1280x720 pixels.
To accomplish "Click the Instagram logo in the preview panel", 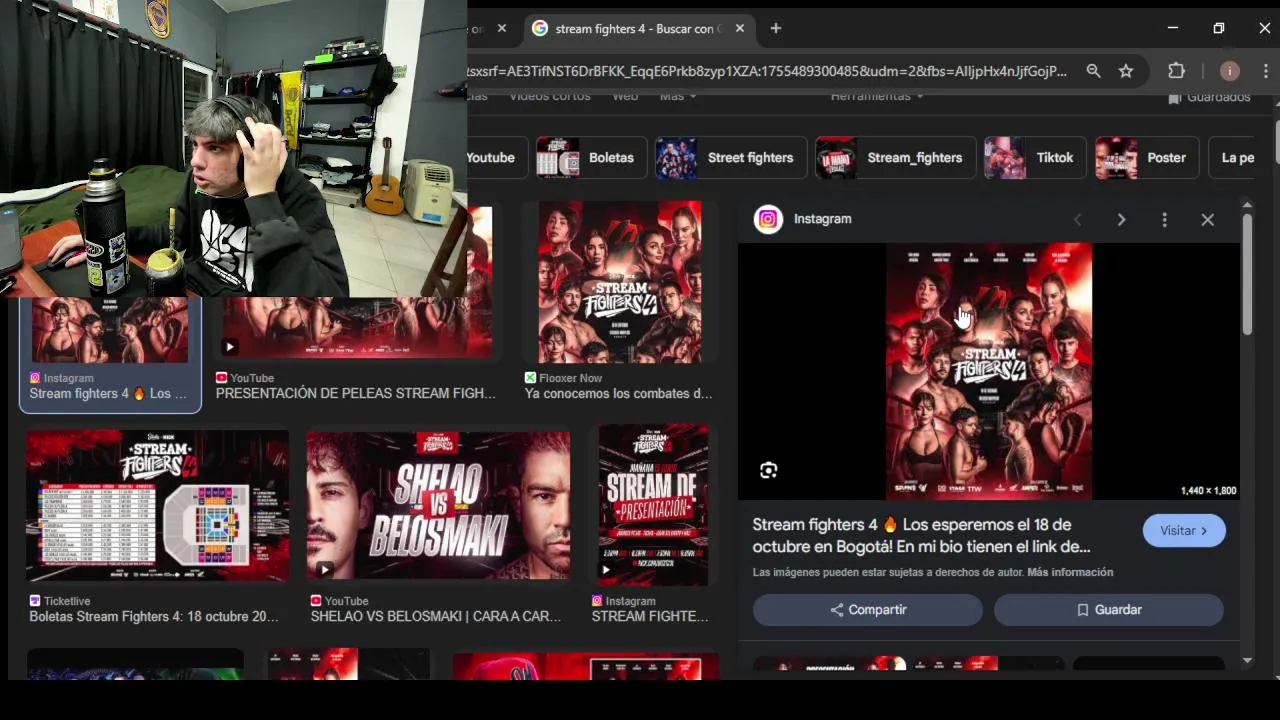I will pyautogui.click(x=768, y=219).
